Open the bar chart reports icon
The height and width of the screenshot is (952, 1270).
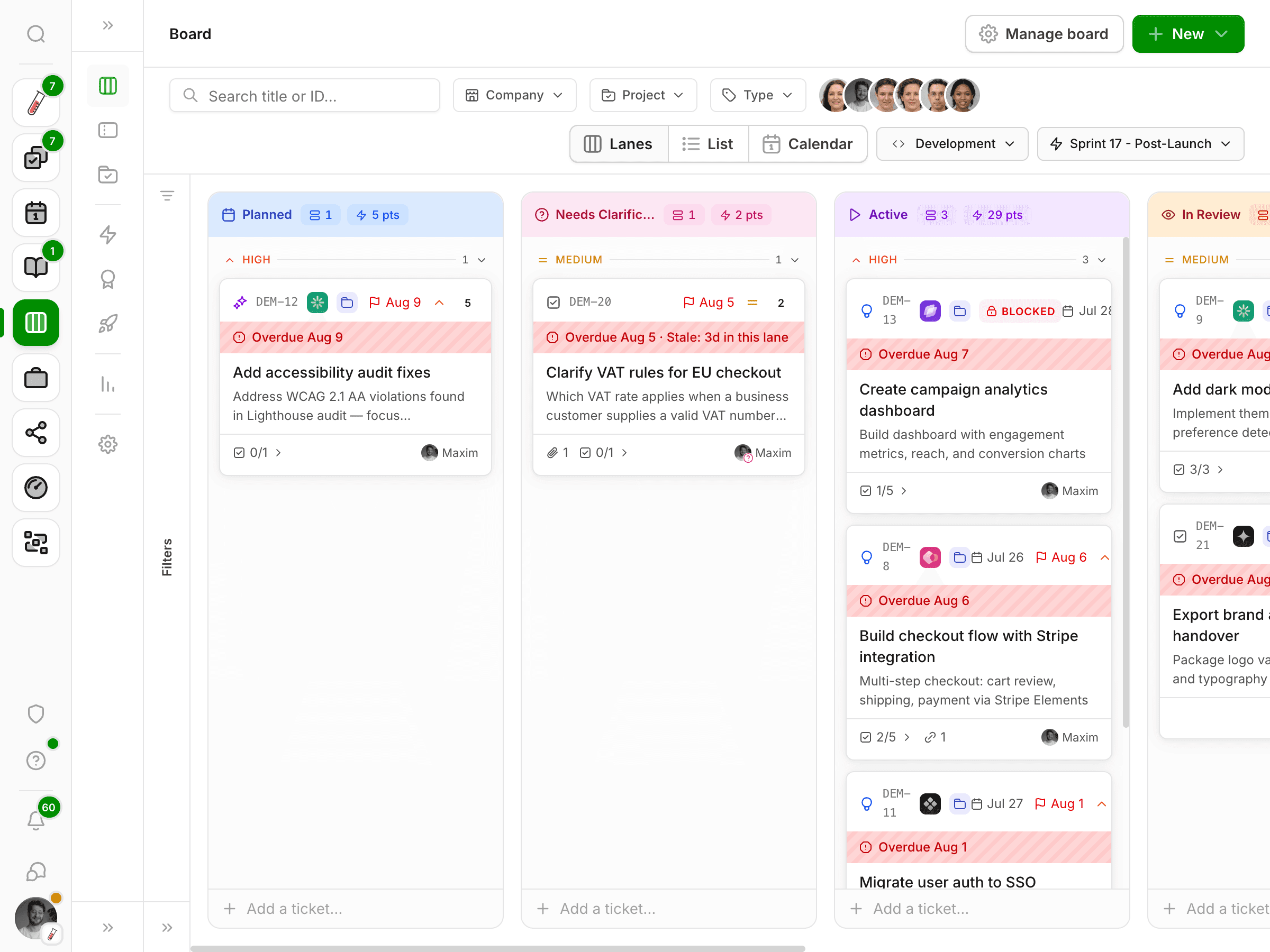(x=108, y=384)
